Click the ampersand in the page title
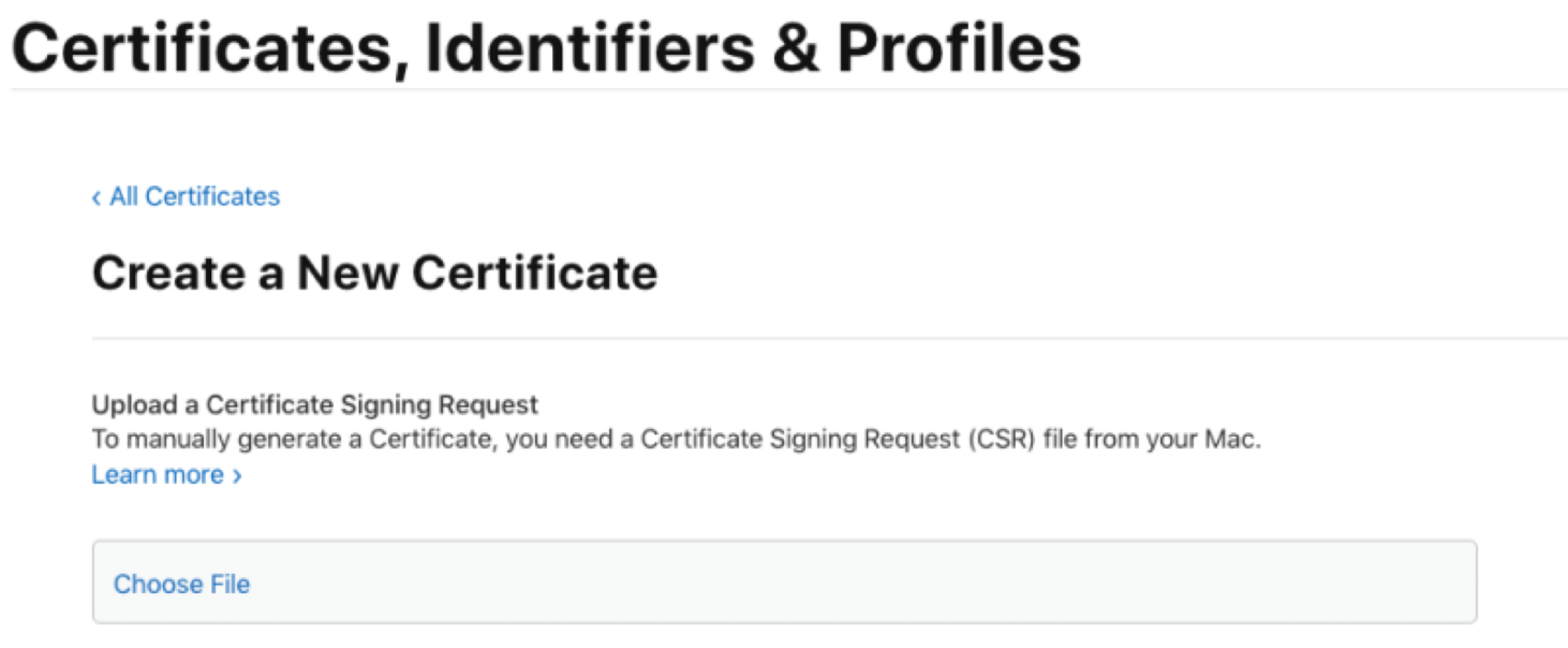The image size is (1568, 648). [797, 49]
